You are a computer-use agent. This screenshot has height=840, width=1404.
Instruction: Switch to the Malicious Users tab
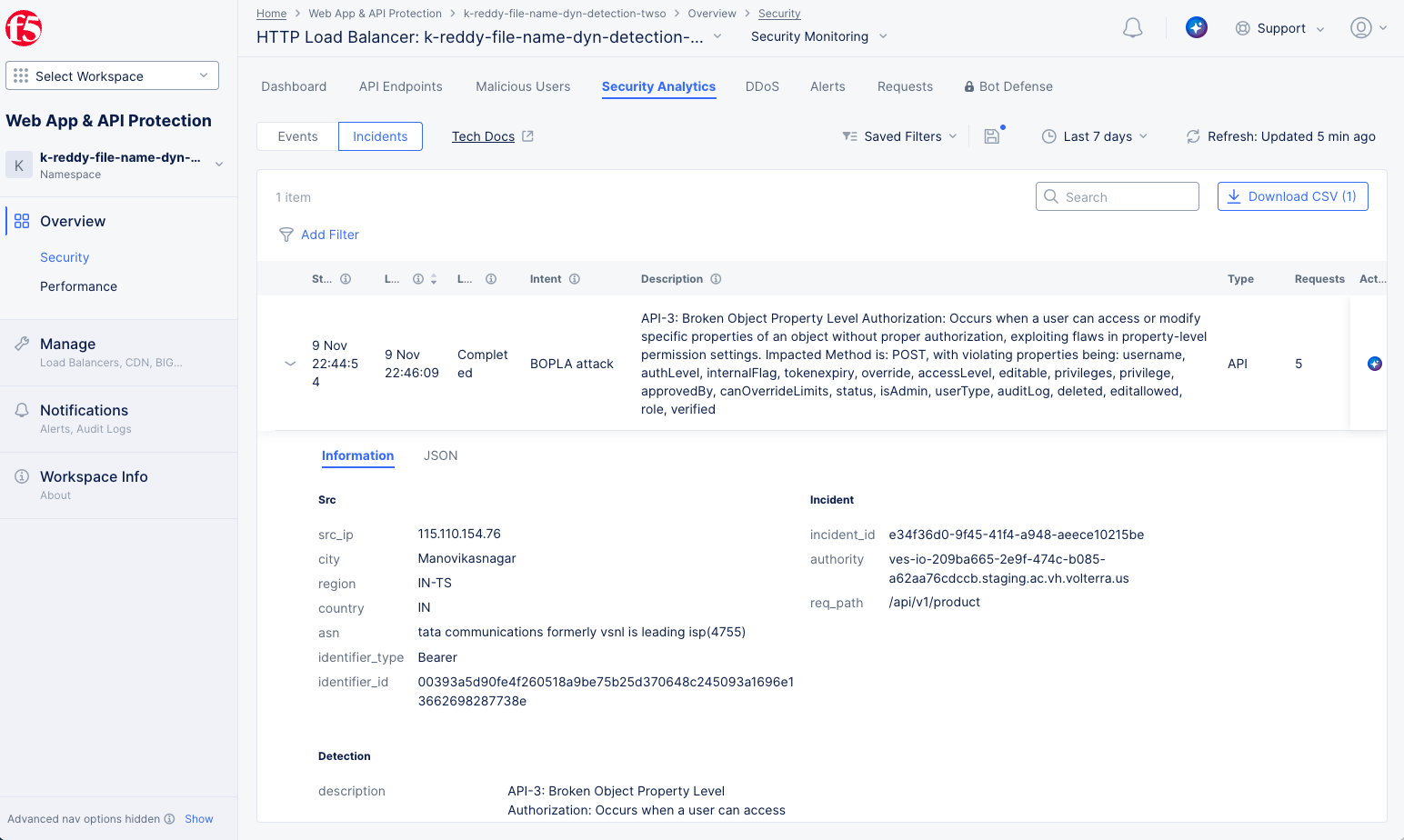[523, 86]
